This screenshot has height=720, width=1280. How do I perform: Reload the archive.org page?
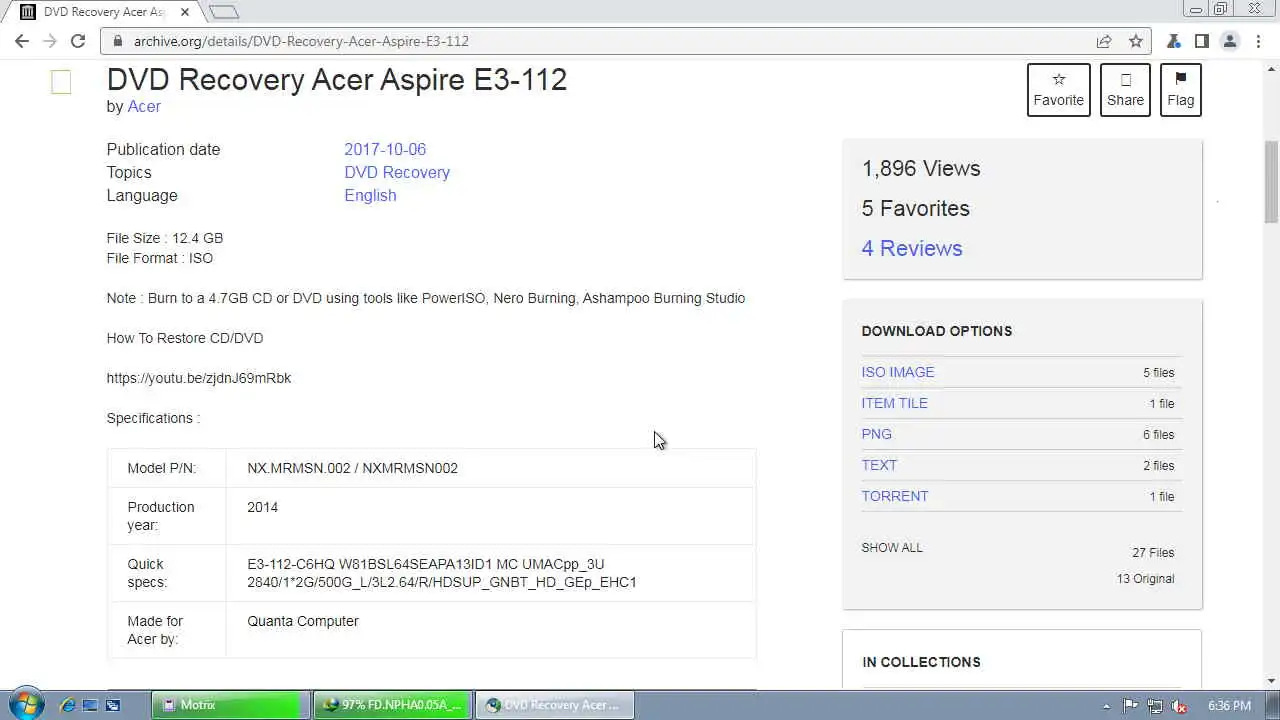tap(78, 41)
